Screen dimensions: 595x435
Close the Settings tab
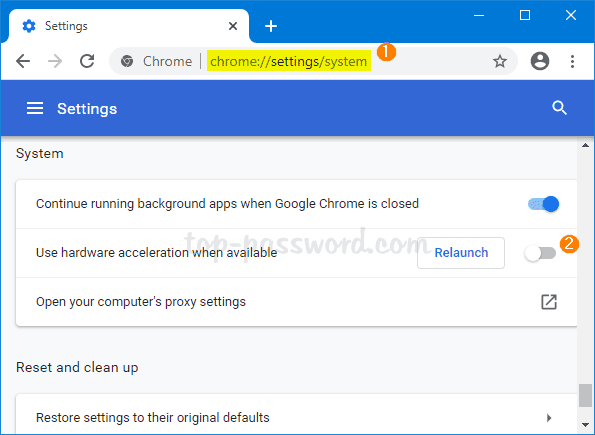pyautogui.click(x=233, y=26)
